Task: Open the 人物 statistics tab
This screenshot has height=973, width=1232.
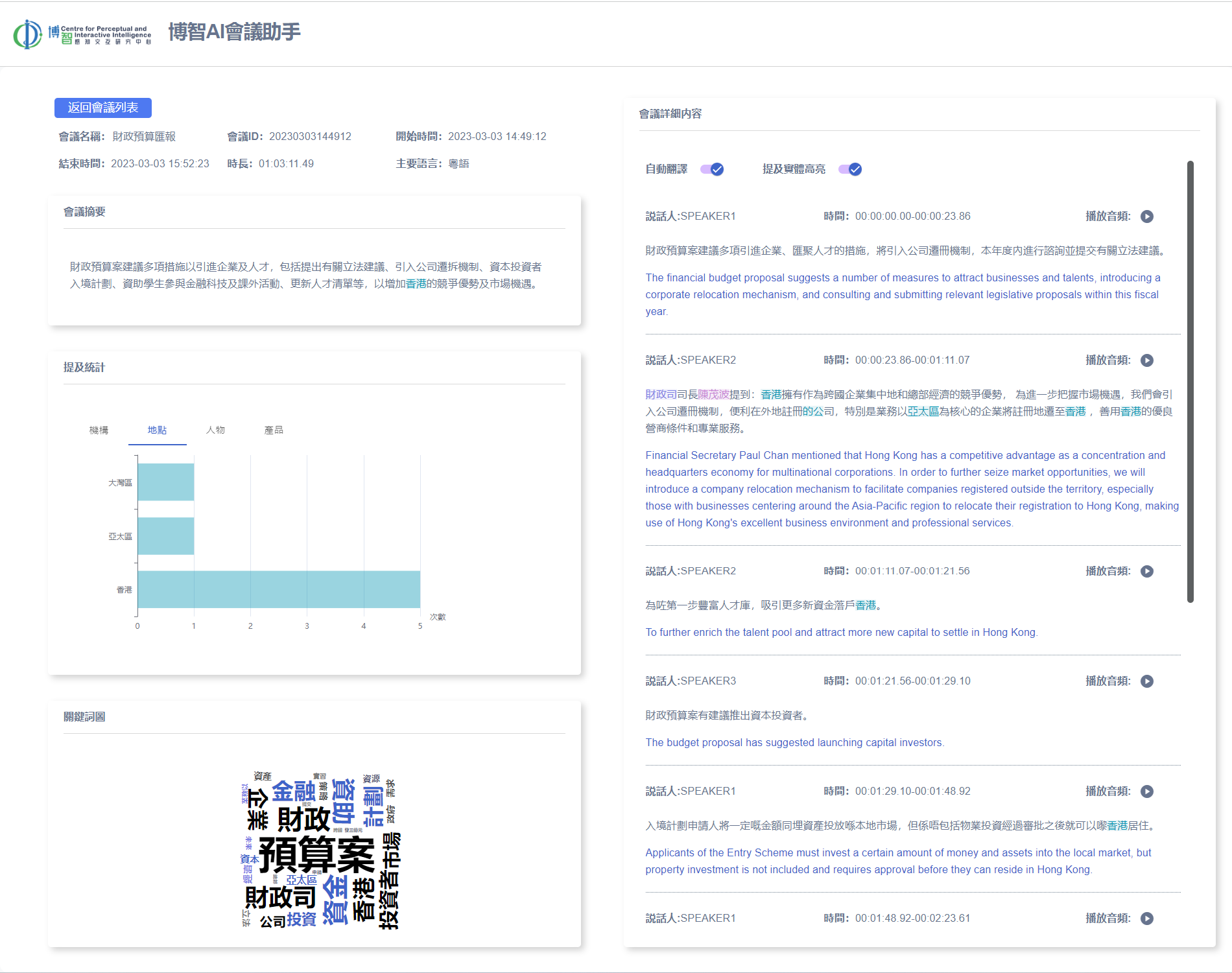Action: (215, 430)
